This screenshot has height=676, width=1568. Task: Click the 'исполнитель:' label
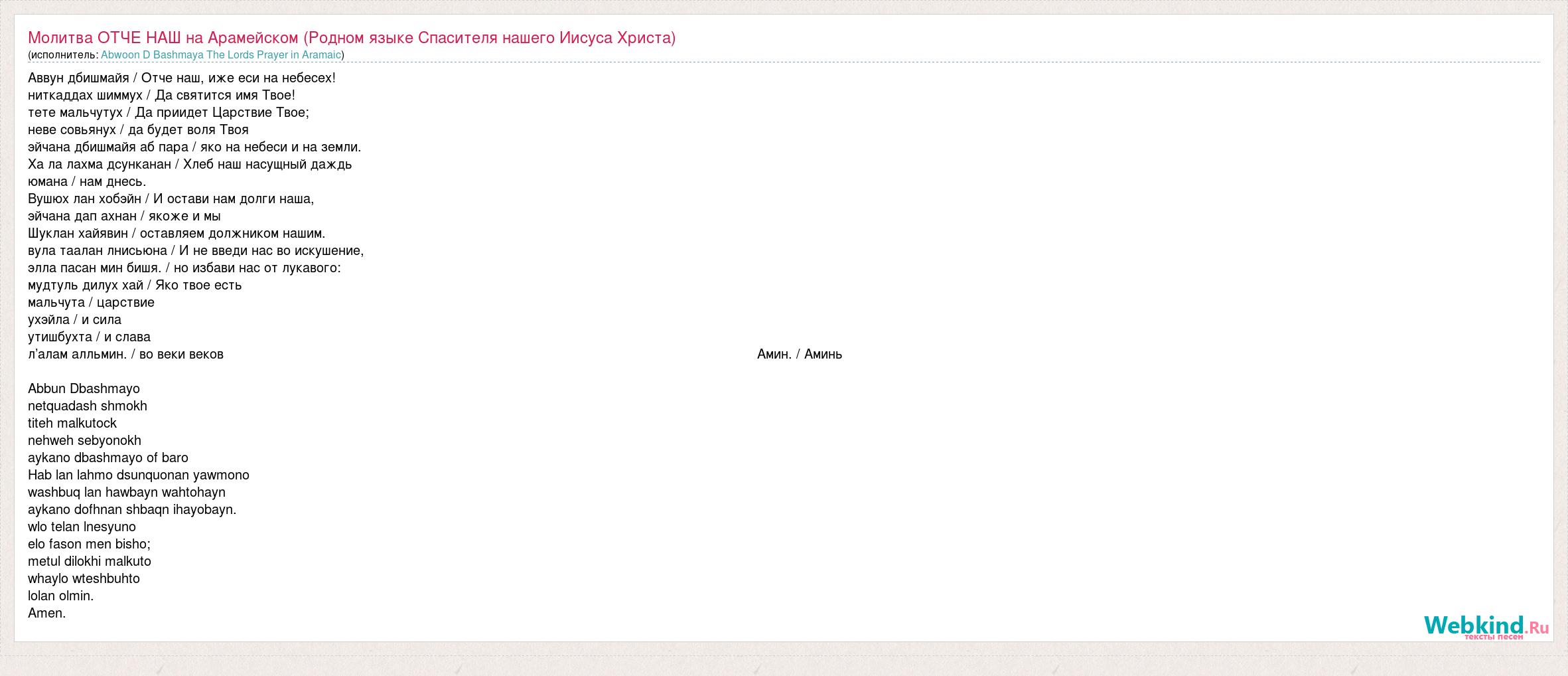[64, 55]
